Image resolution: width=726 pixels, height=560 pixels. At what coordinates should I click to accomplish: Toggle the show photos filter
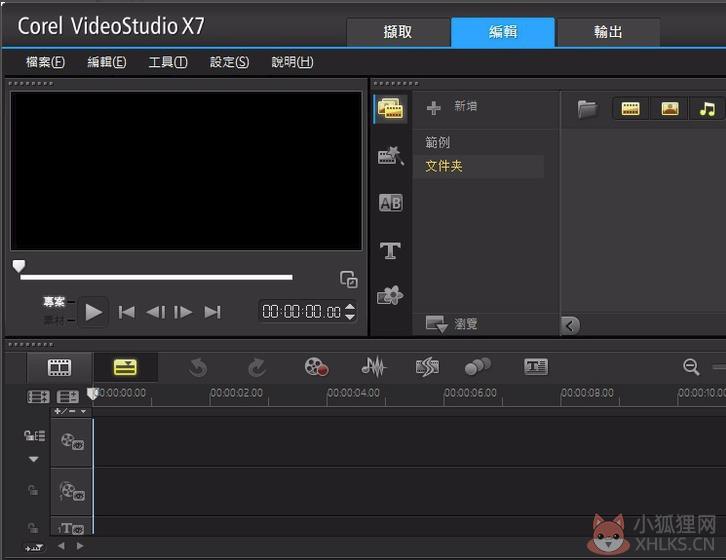pos(670,109)
